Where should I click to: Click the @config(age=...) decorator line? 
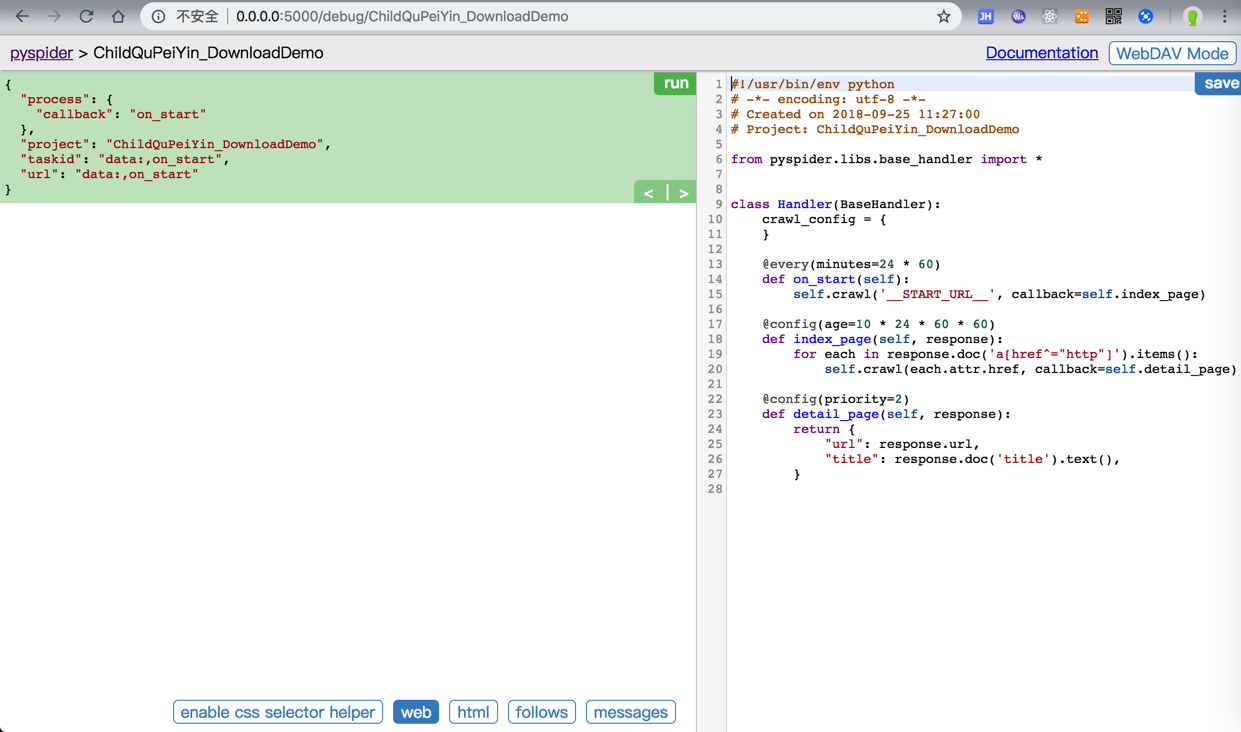tap(878, 324)
